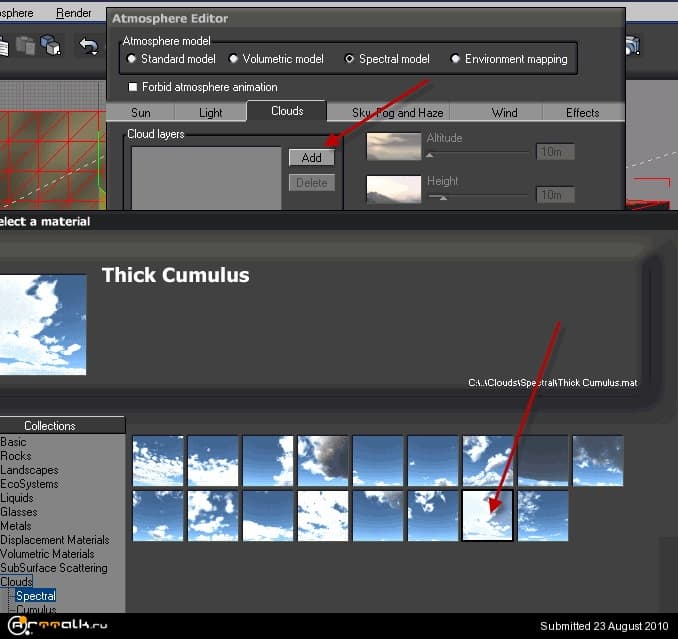The image size is (678, 639).
Task: Select the Liquids collection
Action: pyautogui.click(x=16, y=498)
